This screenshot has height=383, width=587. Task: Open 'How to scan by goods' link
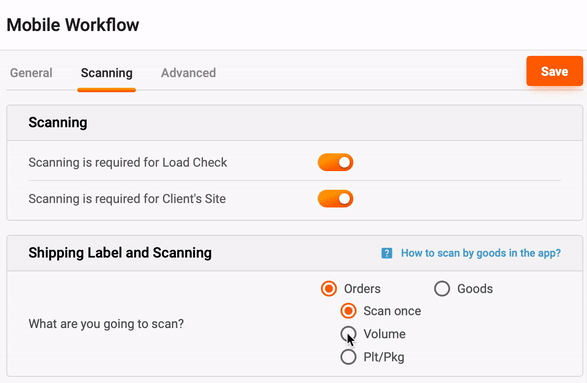coord(481,253)
